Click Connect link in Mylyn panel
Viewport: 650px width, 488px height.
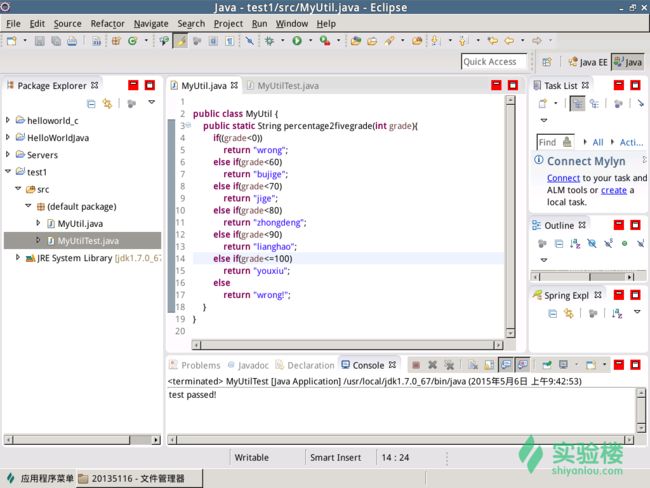click(x=563, y=178)
